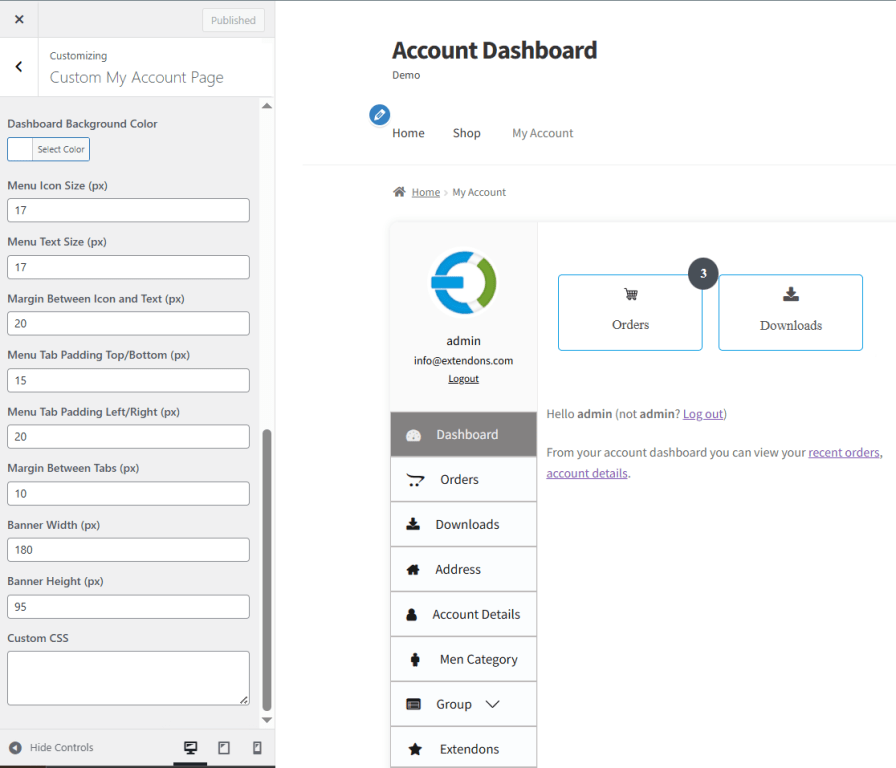
Task: Switch preview to mobile view
Action: [x=255, y=747]
